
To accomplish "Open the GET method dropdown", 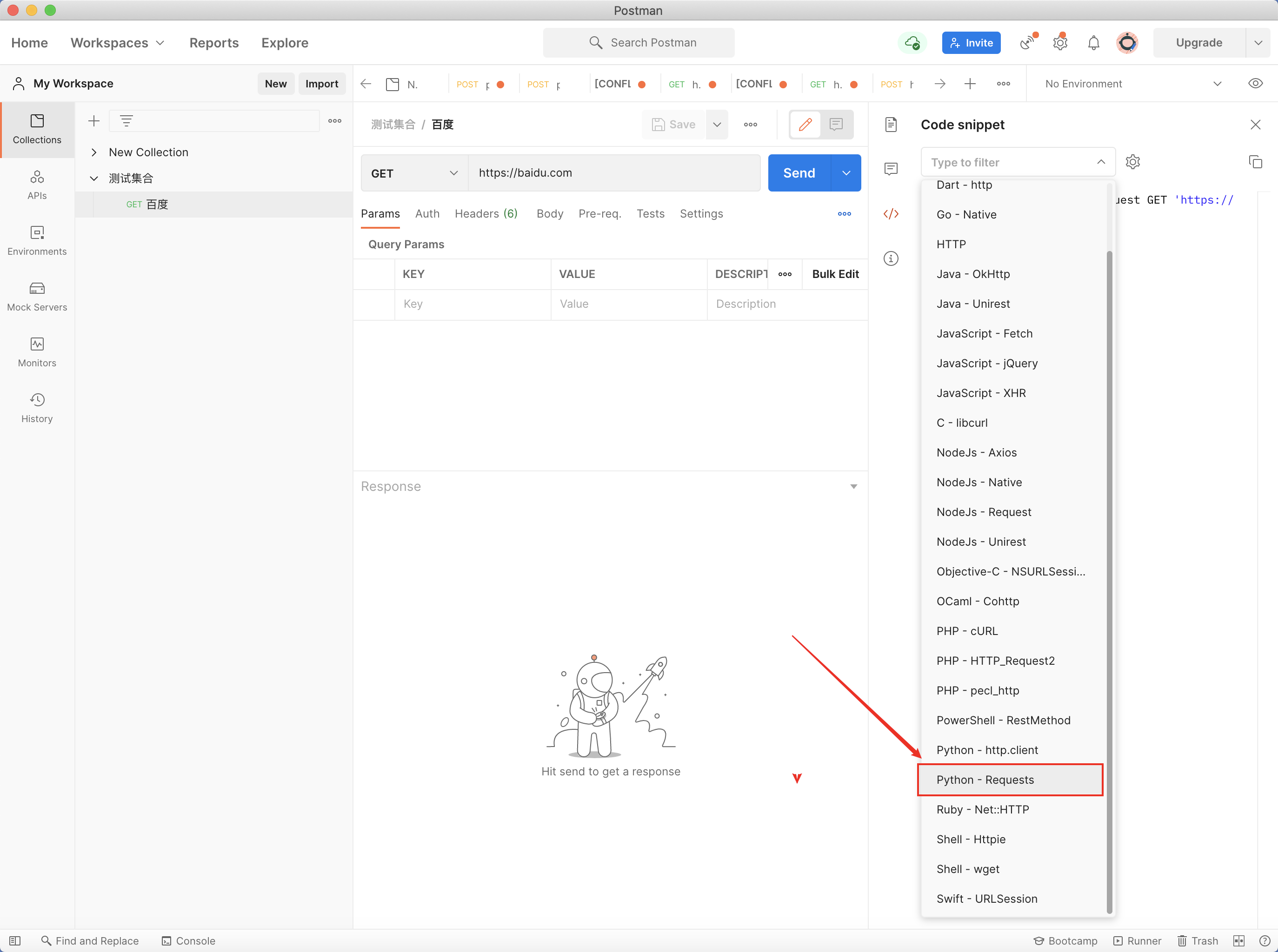I will (x=414, y=173).
